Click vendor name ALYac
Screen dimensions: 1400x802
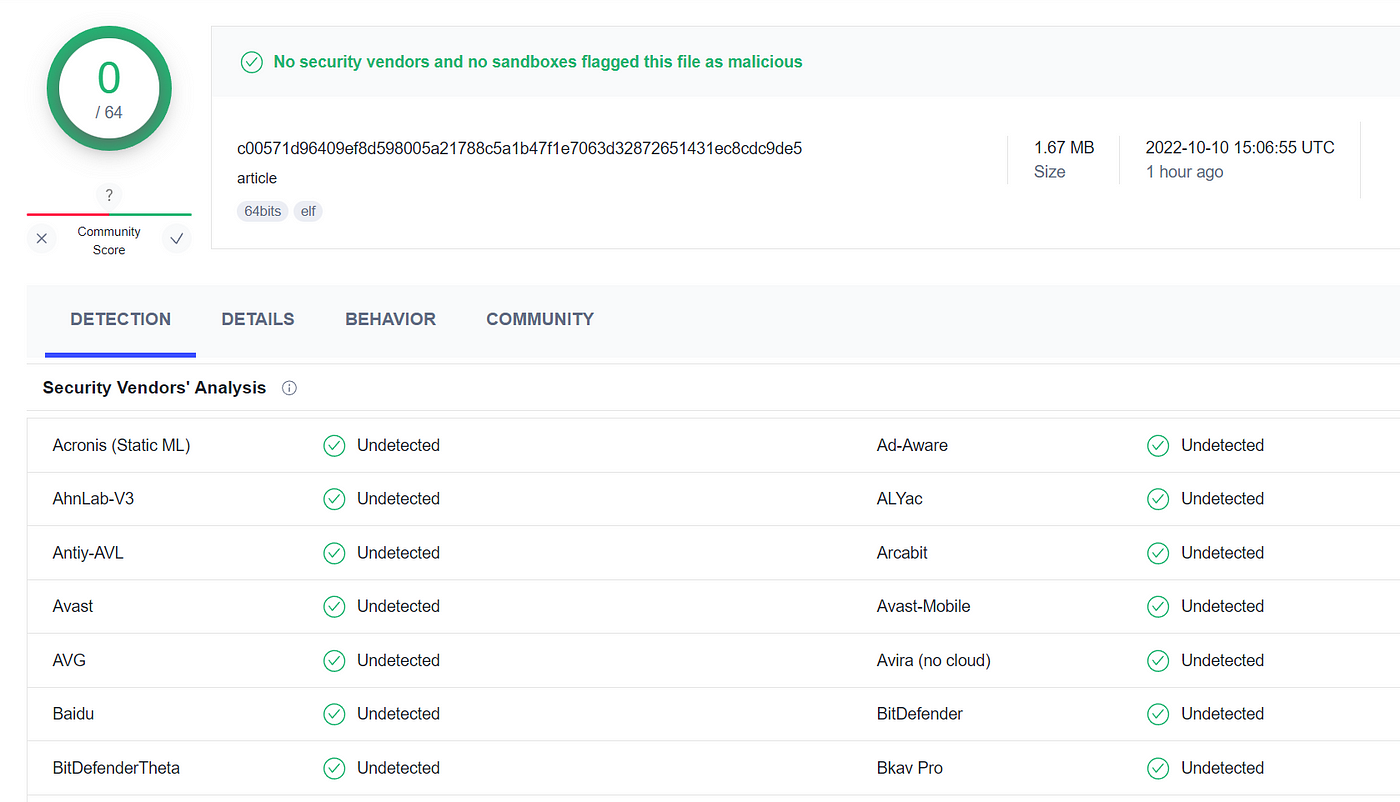[900, 499]
